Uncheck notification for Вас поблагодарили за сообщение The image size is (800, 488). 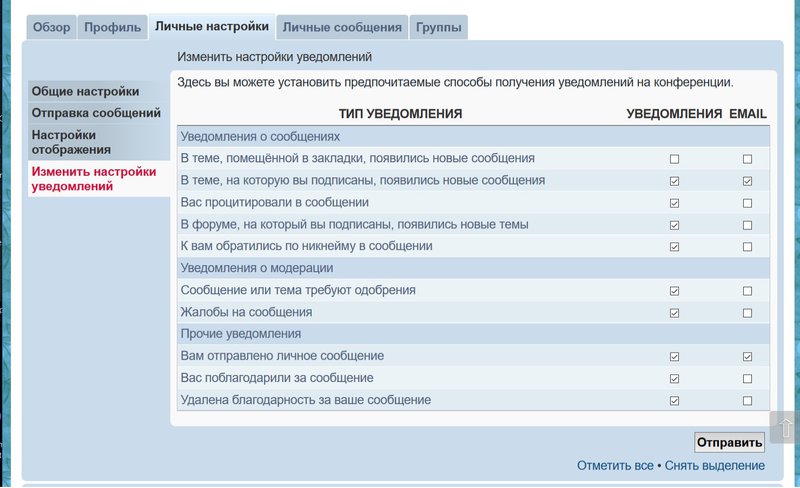pos(674,379)
